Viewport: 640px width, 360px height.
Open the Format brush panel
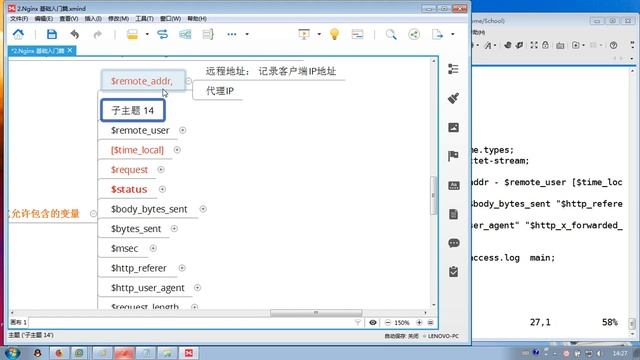[453, 98]
